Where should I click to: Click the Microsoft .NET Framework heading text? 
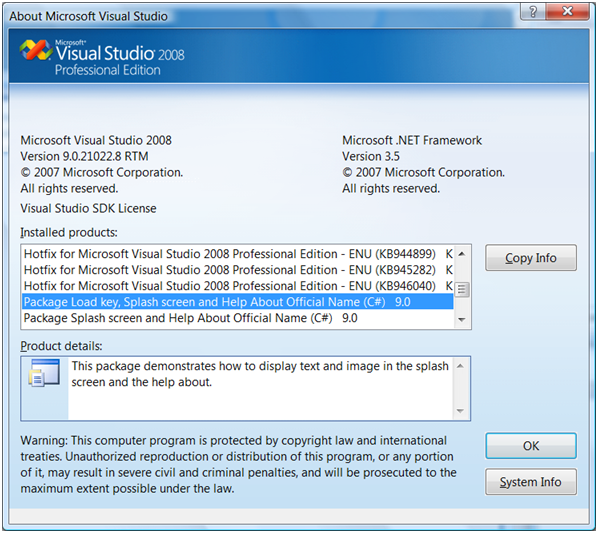point(412,140)
